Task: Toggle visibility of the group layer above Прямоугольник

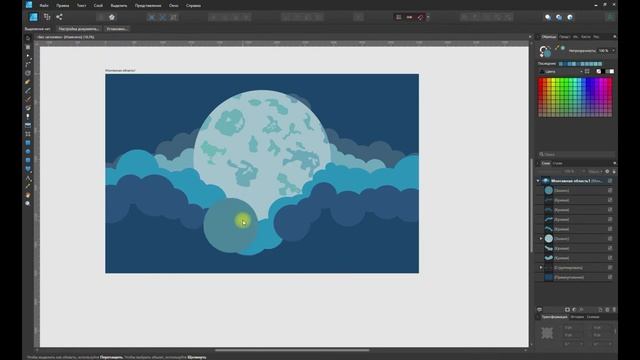Action: [610, 268]
